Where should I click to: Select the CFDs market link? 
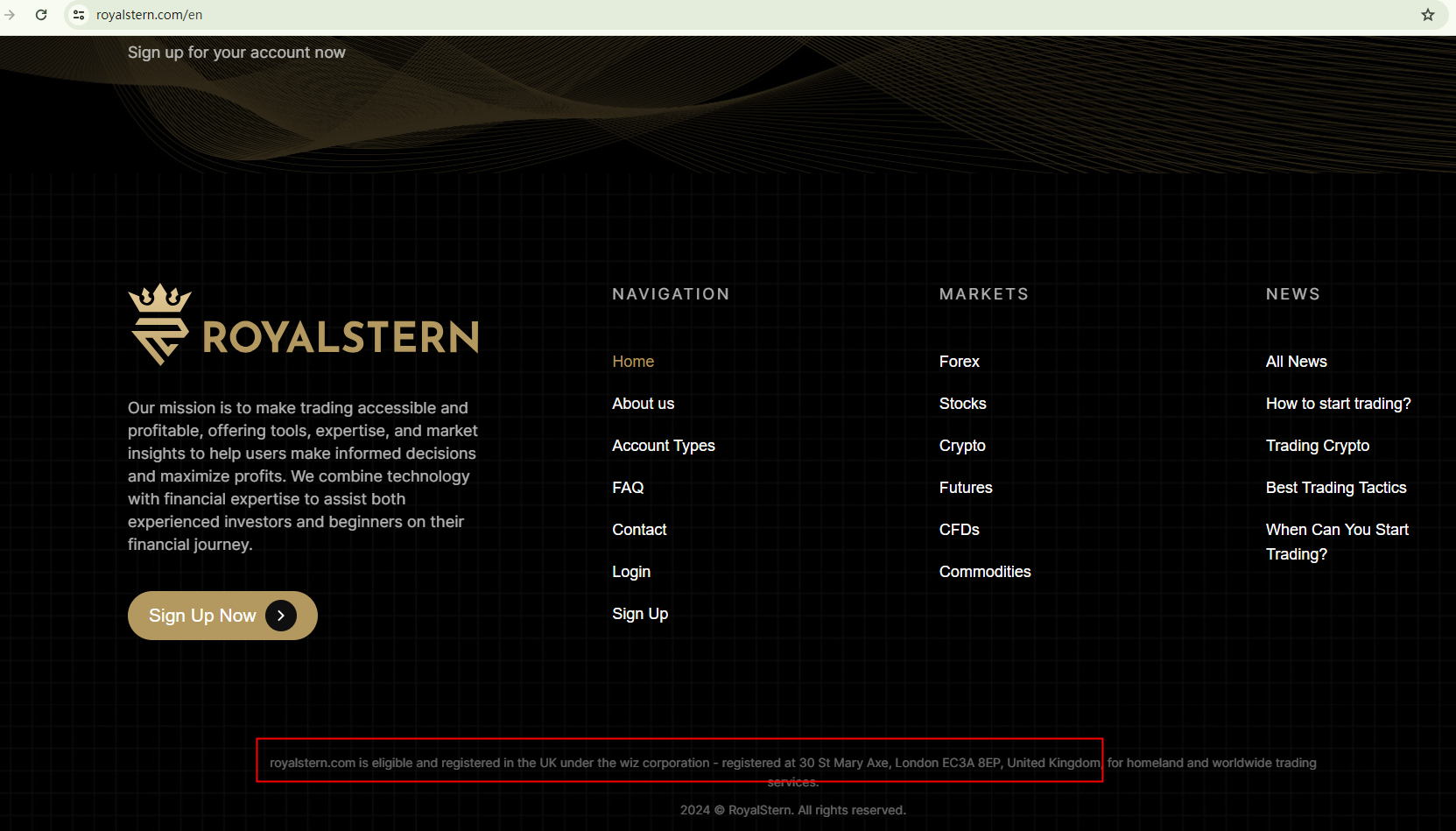pyautogui.click(x=959, y=530)
